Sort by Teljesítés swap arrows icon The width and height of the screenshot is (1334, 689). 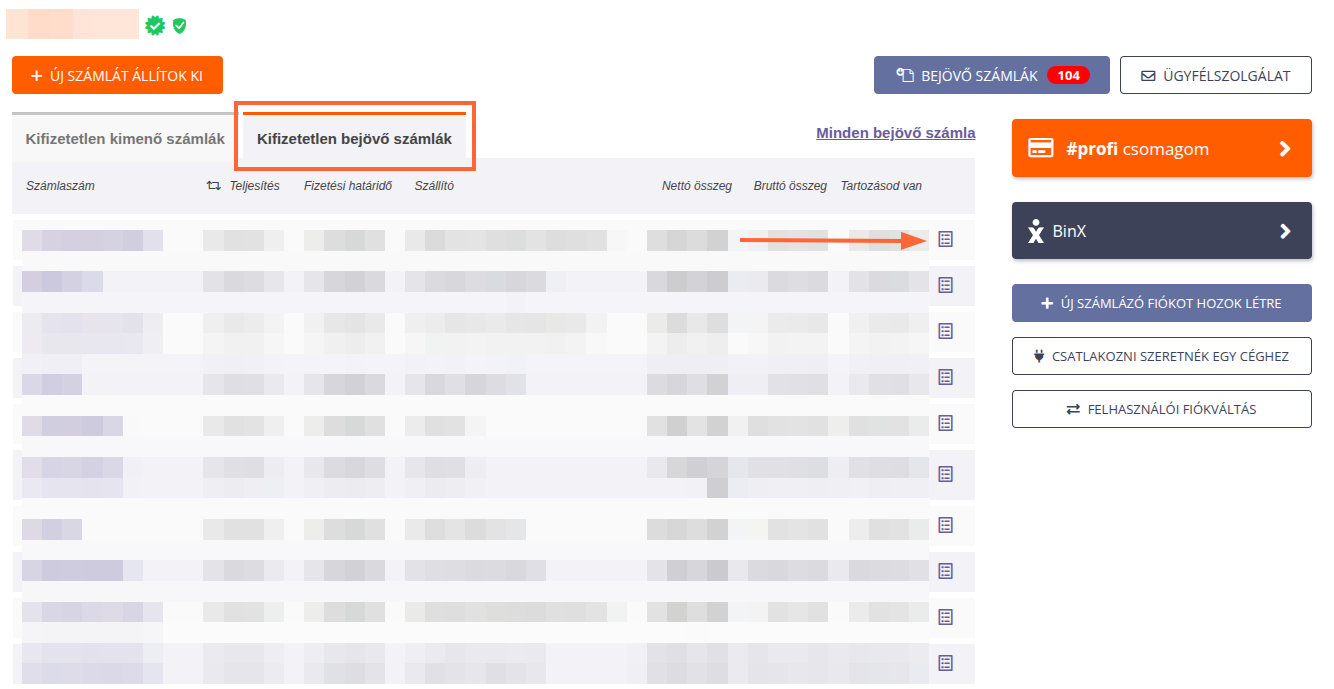coord(213,186)
